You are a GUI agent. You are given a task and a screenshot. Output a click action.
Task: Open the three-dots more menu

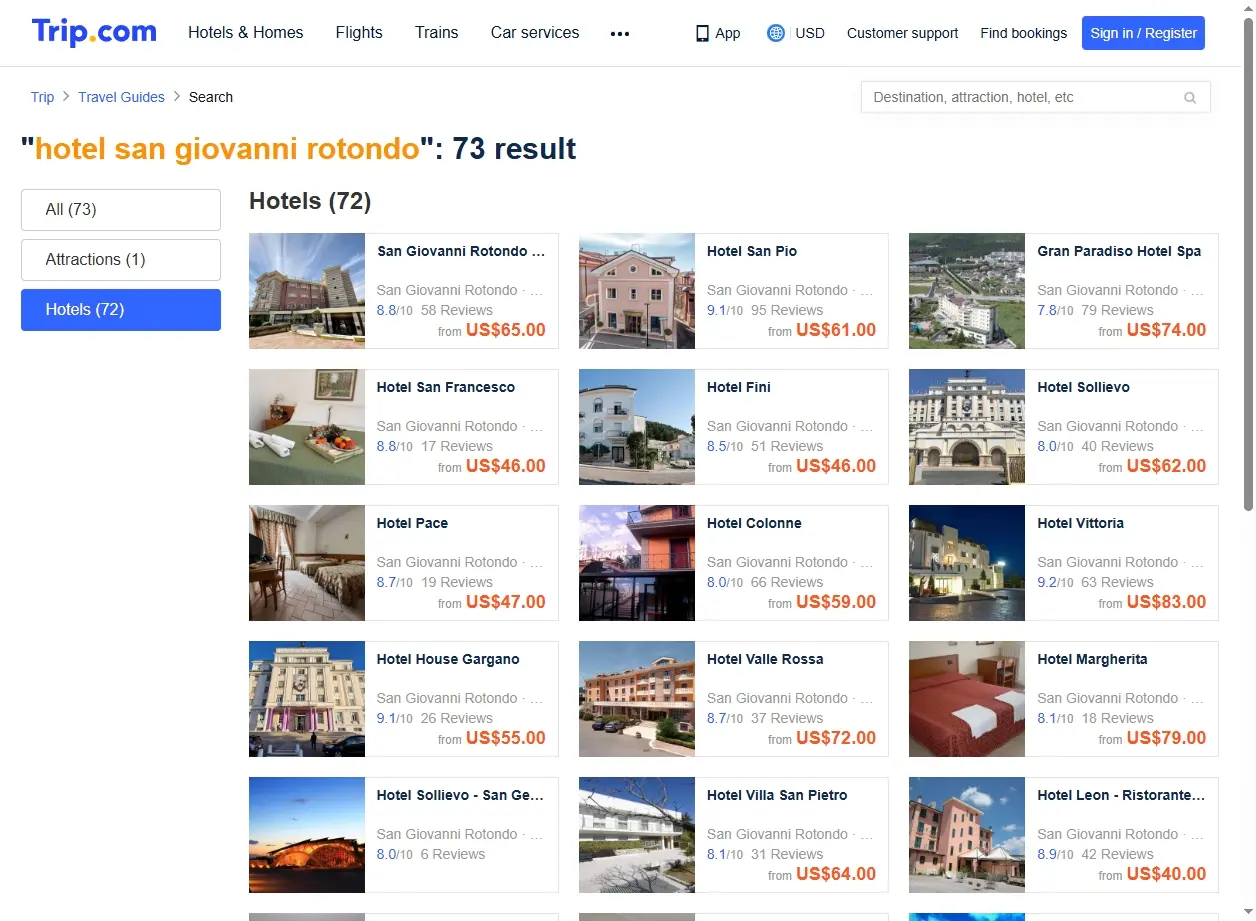tap(620, 34)
